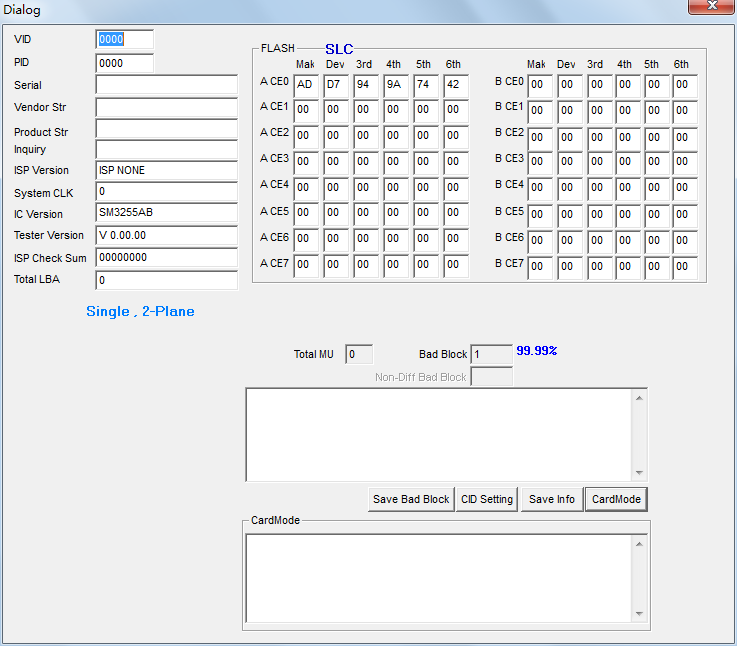Click the Save Bad Block button
The width and height of the screenshot is (737, 646).
pyautogui.click(x=411, y=499)
